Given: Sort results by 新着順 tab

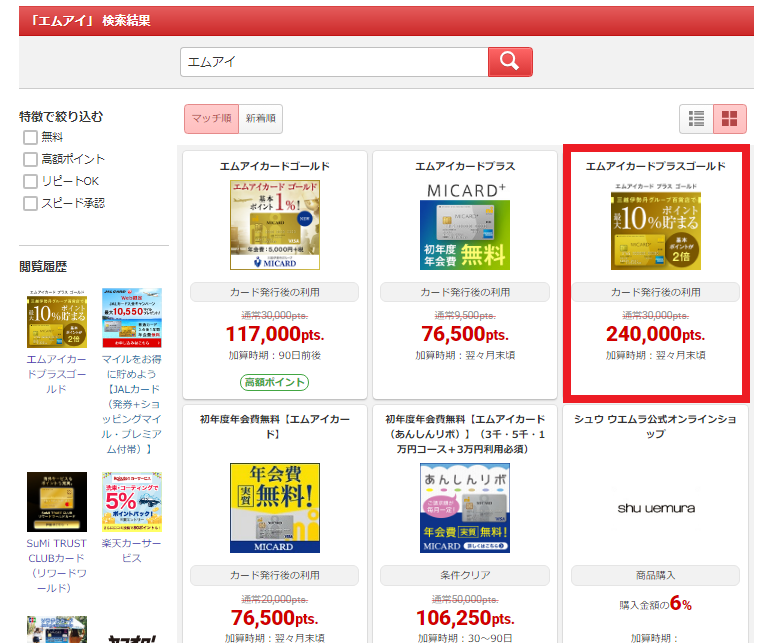Looking at the screenshot, I should 261,119.
